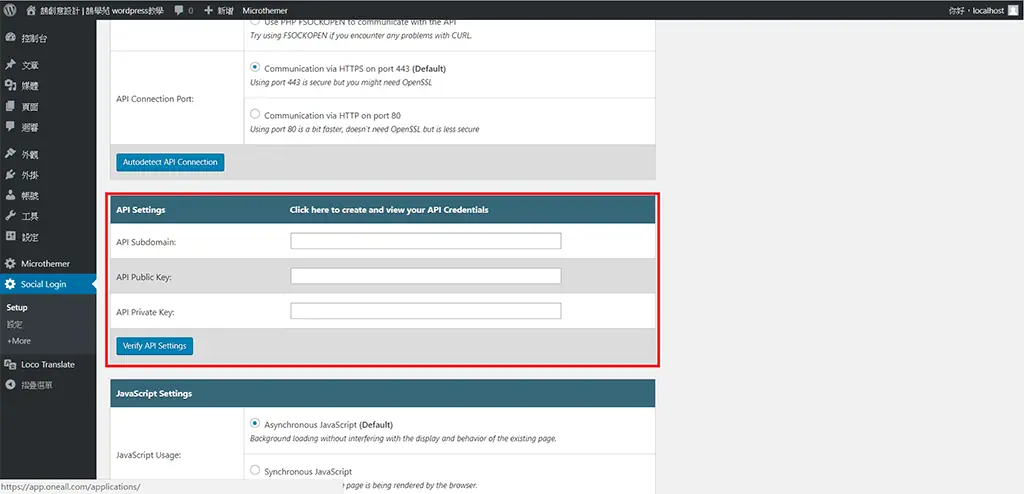Click the tools wrench icon in the sidebar
Screen dimensions: 1024x494
(x=10, y=216)
